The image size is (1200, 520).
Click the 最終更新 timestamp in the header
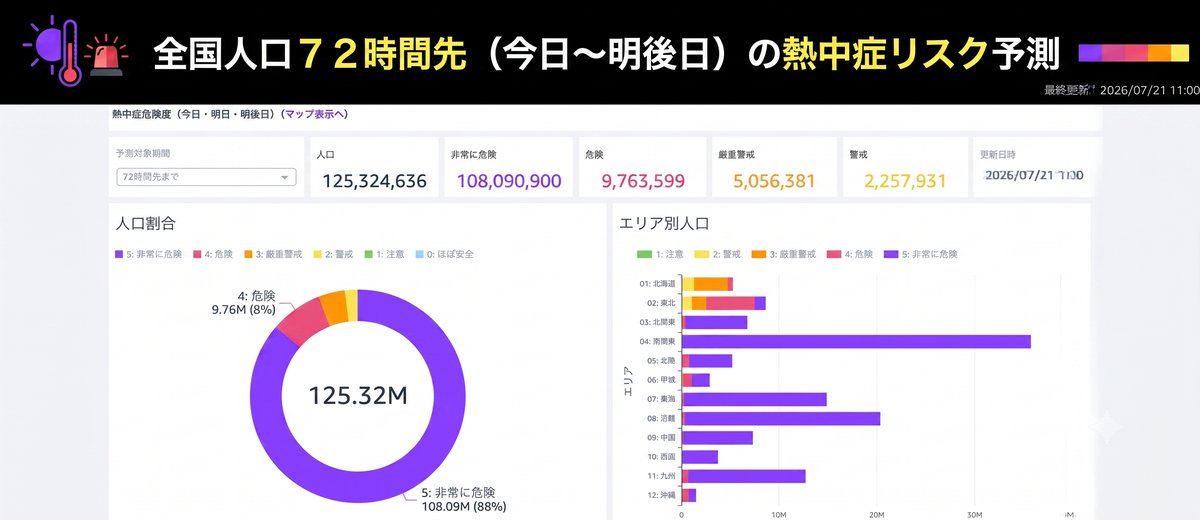tap(1121, 90)
